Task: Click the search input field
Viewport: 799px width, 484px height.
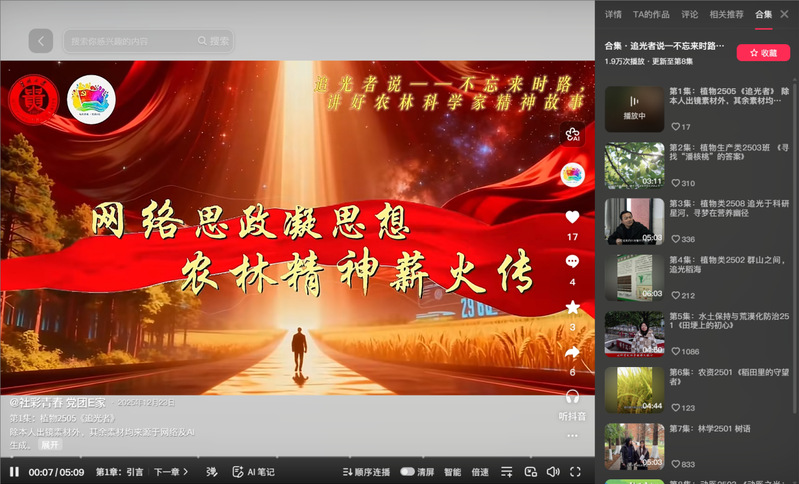Action: [x=130, y=41]
